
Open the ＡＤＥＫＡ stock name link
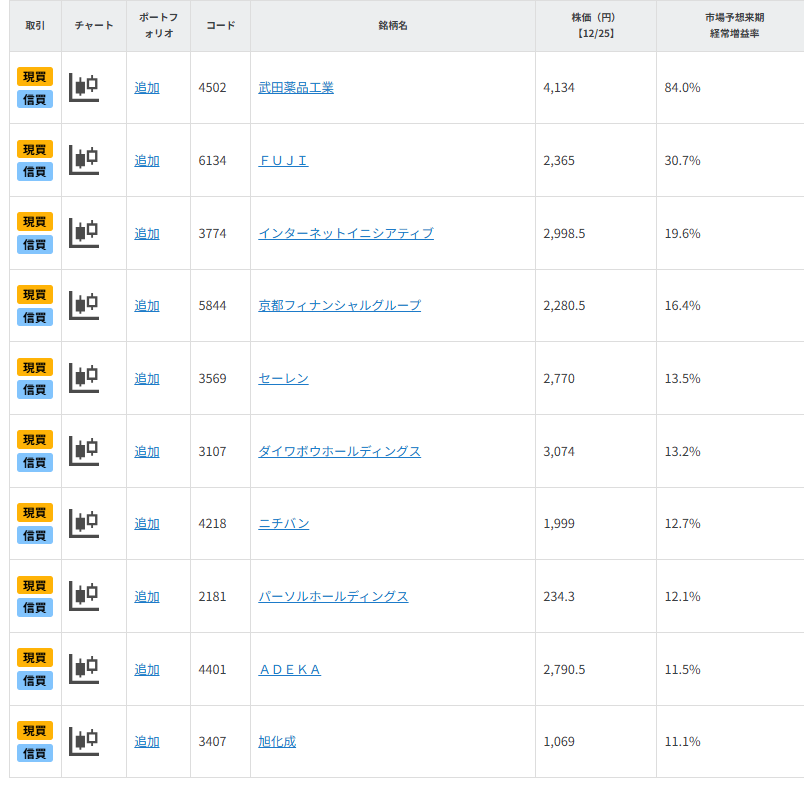[290, 670]
